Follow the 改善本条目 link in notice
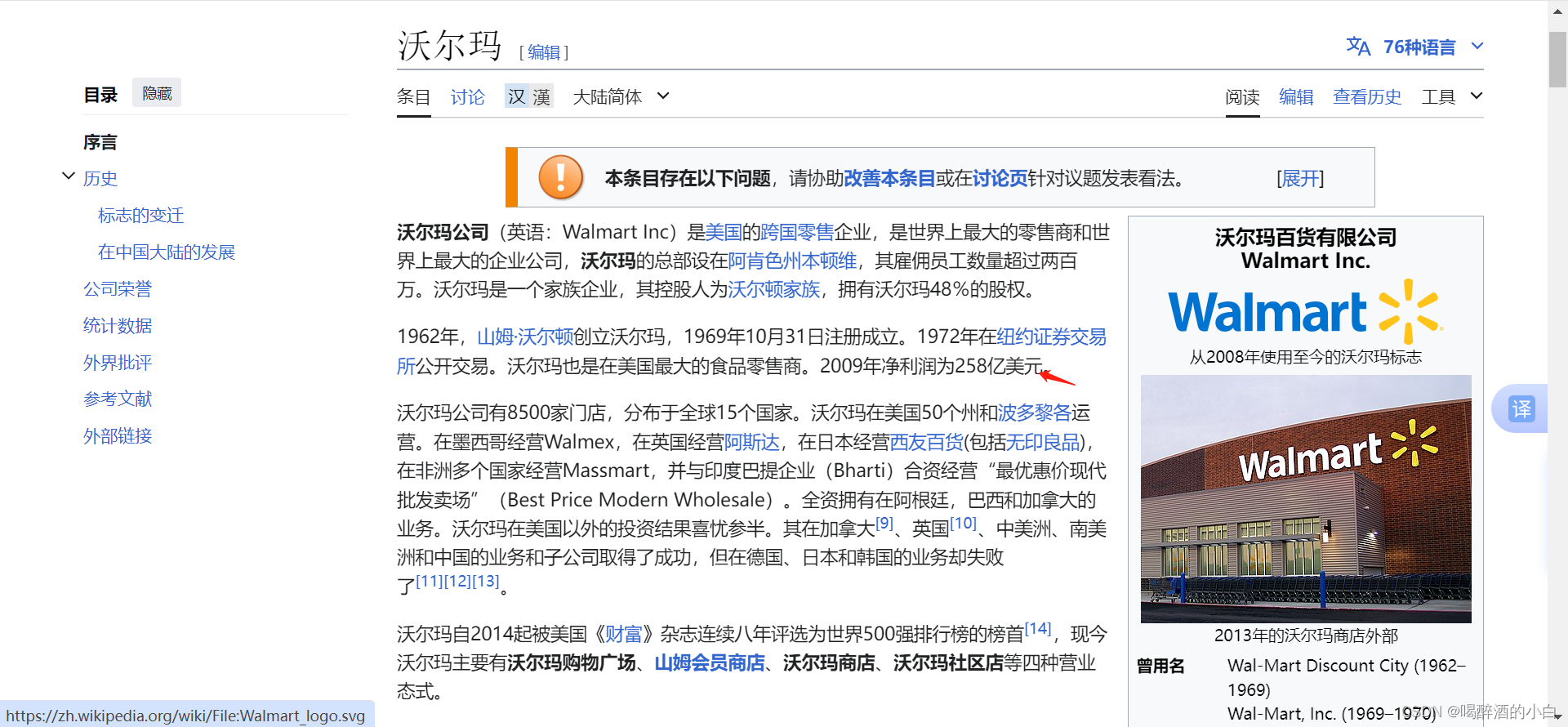 coord(889,178)
